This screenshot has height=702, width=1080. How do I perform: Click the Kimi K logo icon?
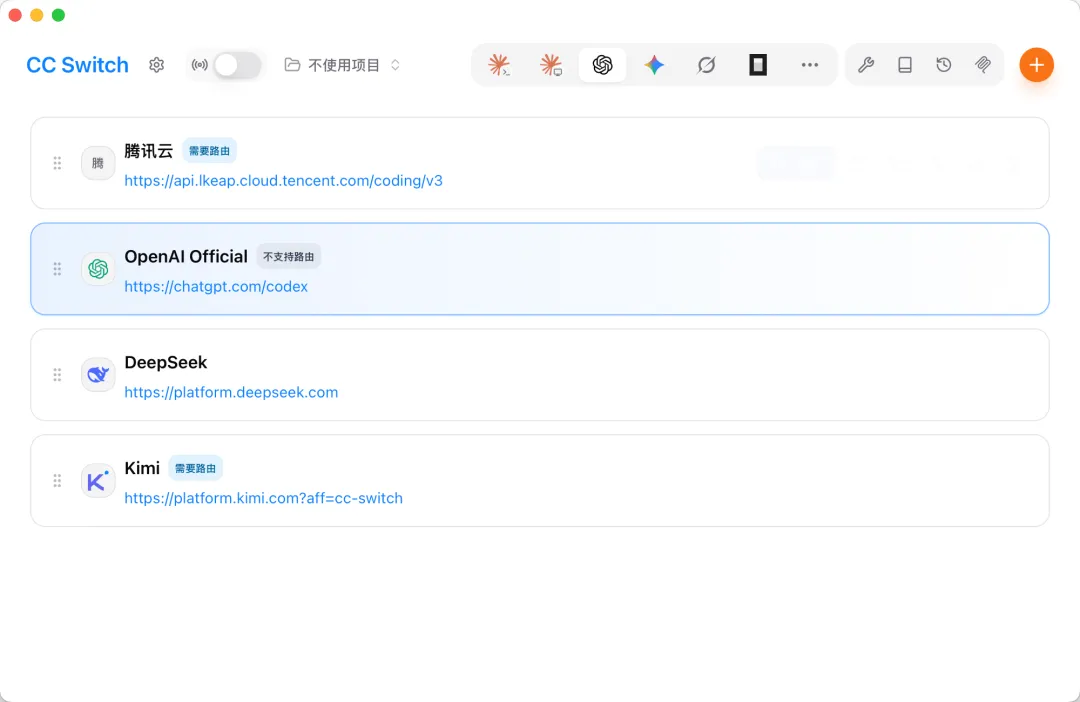tap(98, 481)
